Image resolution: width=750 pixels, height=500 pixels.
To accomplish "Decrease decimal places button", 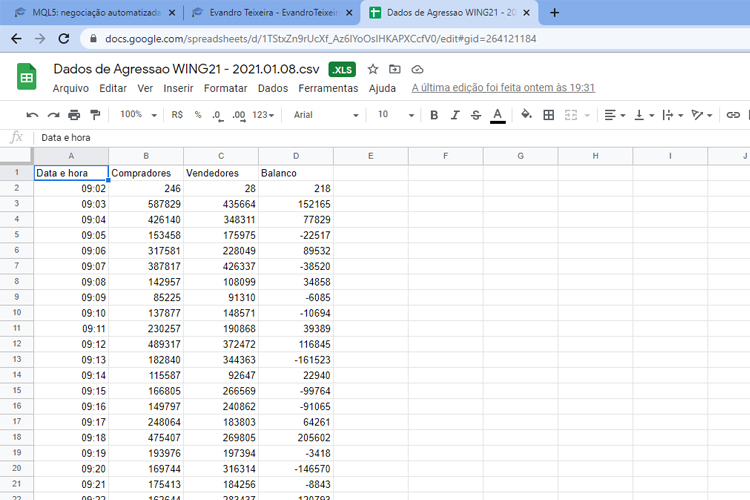I will [x=218, y=115].
